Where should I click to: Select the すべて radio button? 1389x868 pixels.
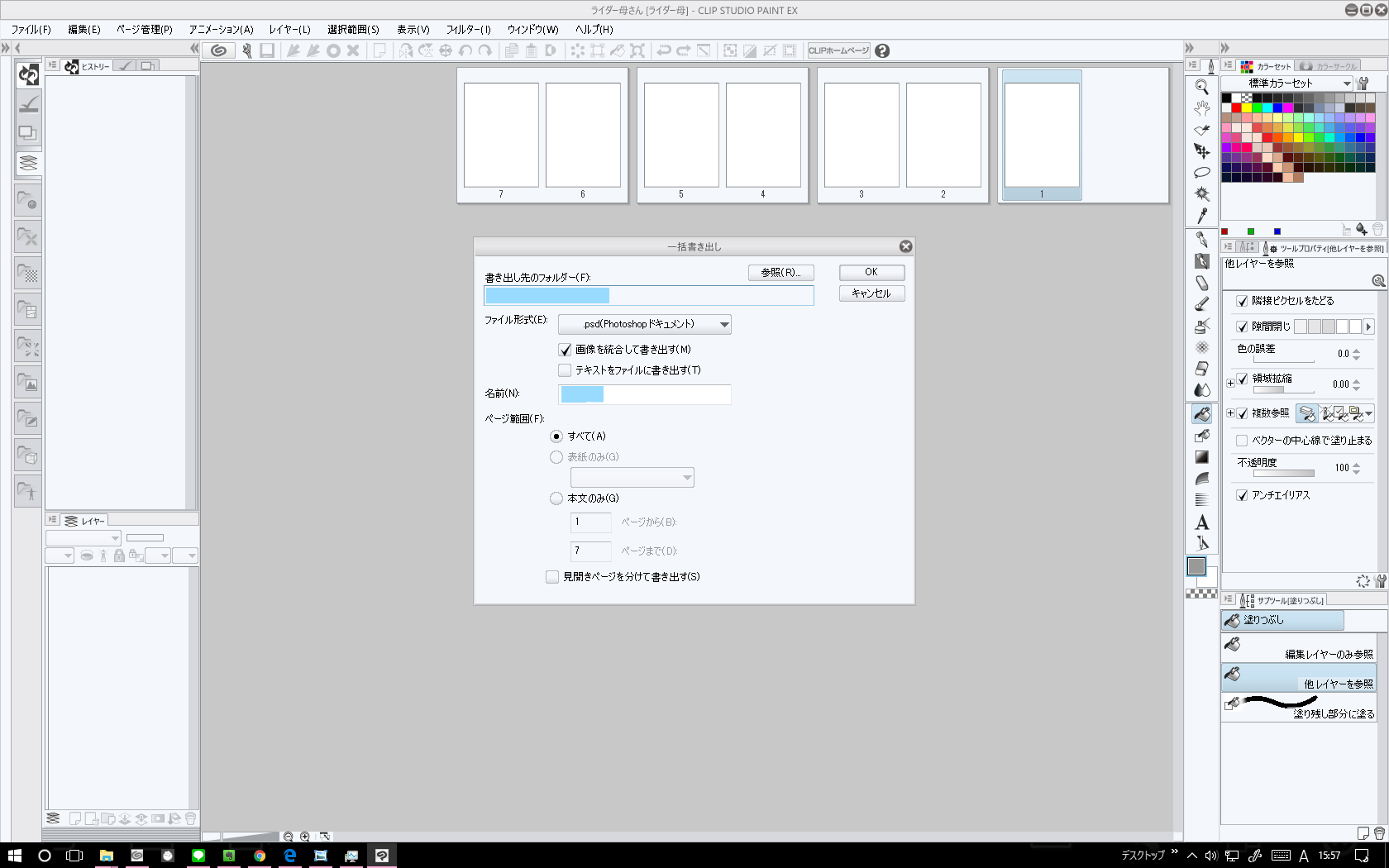click(556, 436)
